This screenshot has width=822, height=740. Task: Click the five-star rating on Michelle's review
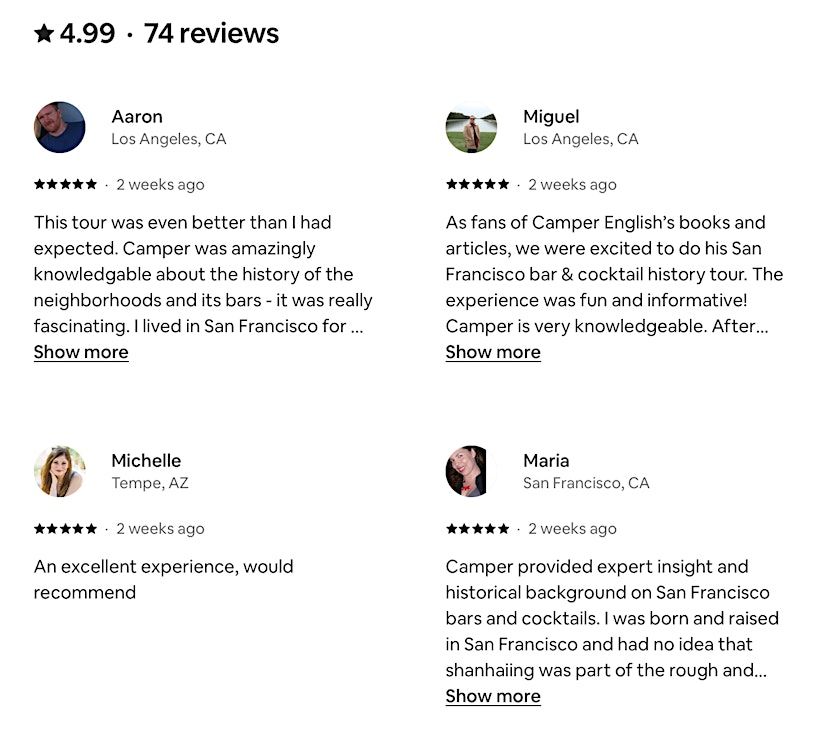coord(66,528)
